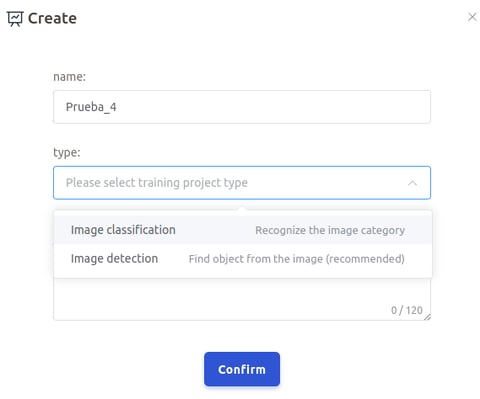The width and height of the screenshot is (480, 399).
Task: Click 'Find object from the image (recommended)' text
Action: tap(297, 259)
